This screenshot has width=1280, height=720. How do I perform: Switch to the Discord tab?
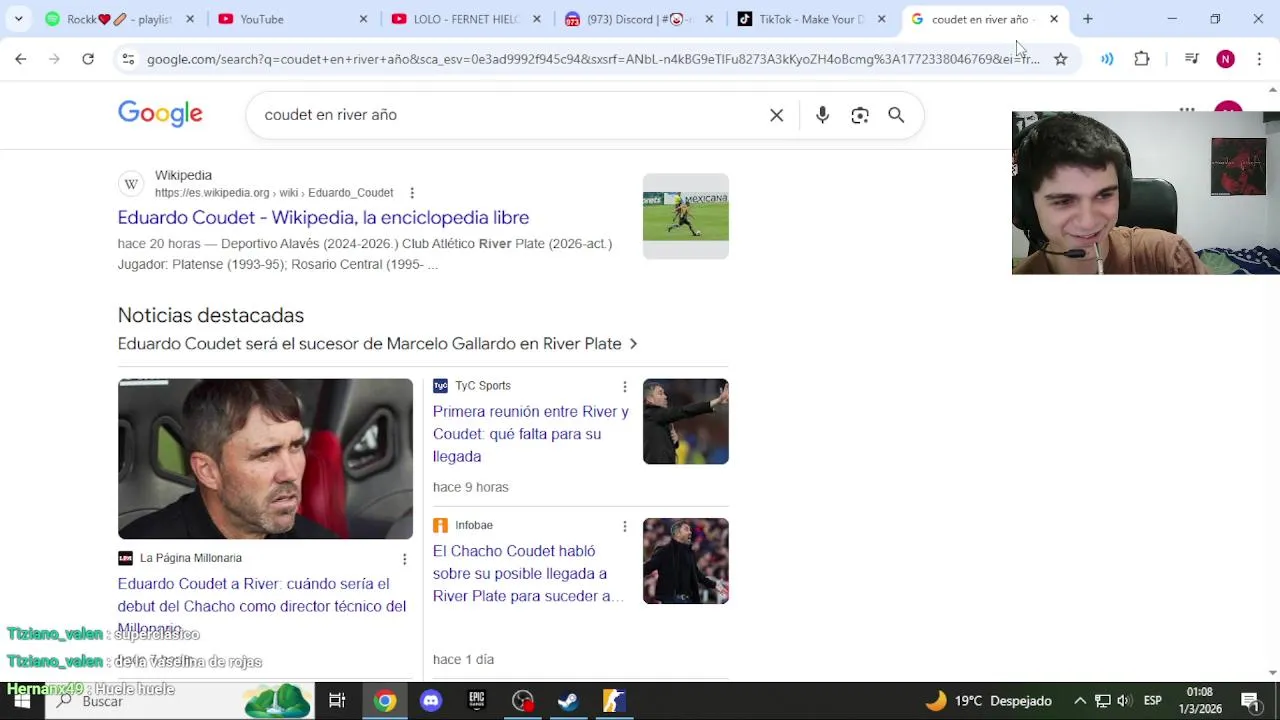pyautogui.click(x=639, y=19)
